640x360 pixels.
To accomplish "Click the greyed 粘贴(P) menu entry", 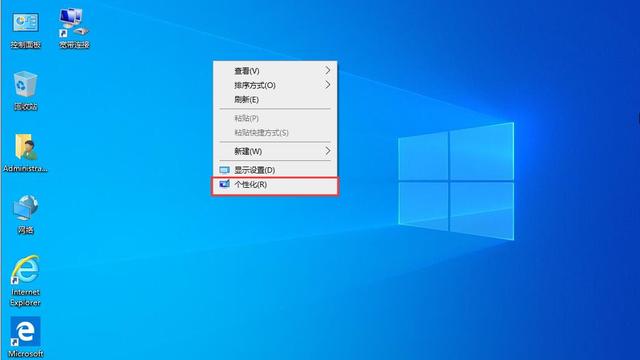I will tap(275, 118).
